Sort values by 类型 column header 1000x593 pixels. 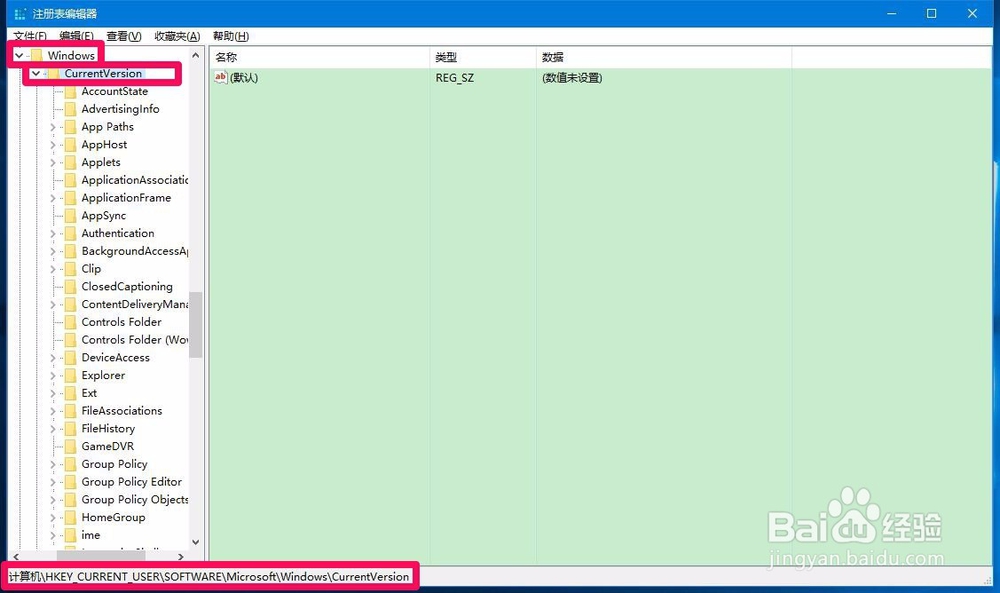tap(483, 57)
